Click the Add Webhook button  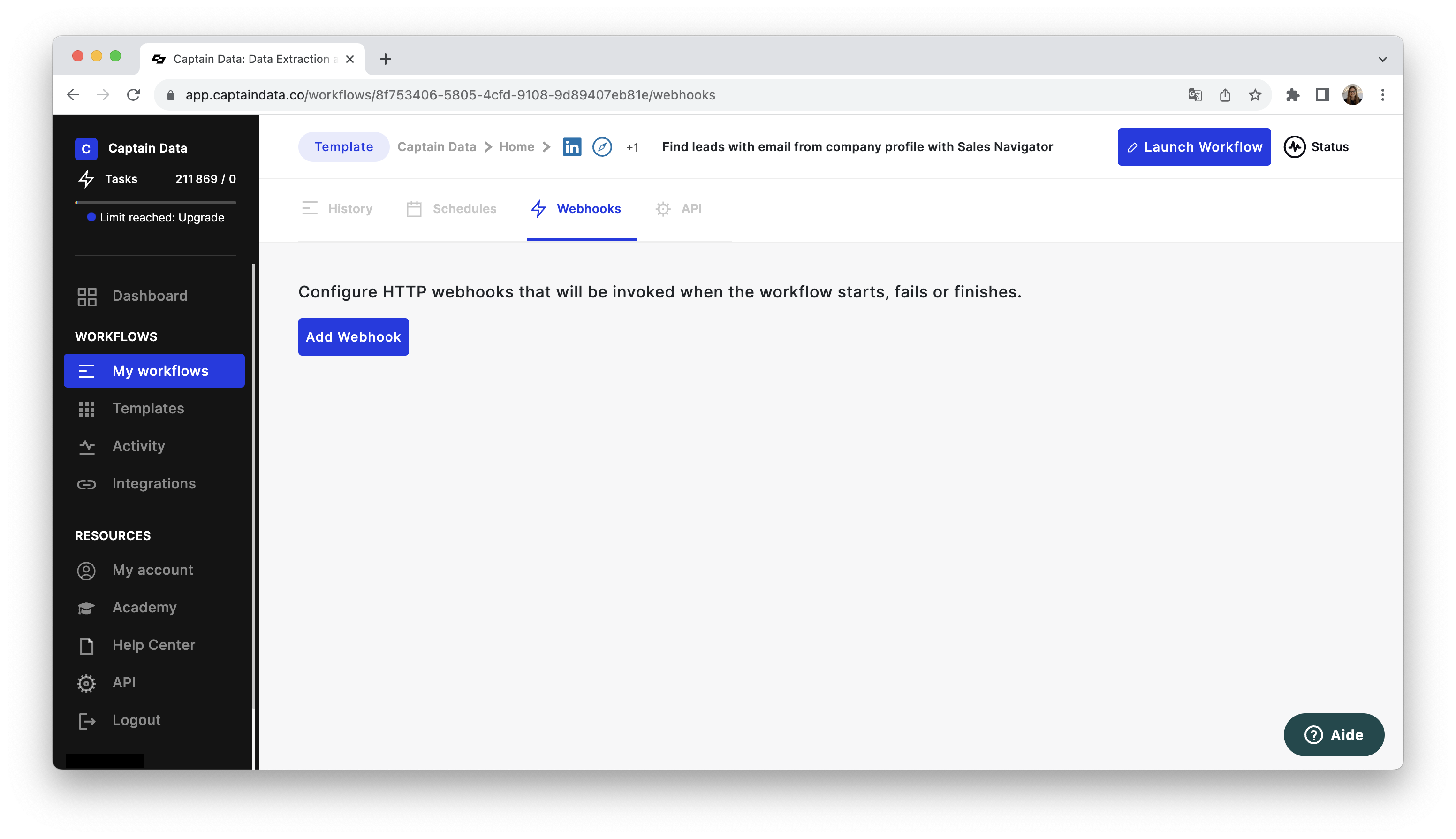[353, 336]
